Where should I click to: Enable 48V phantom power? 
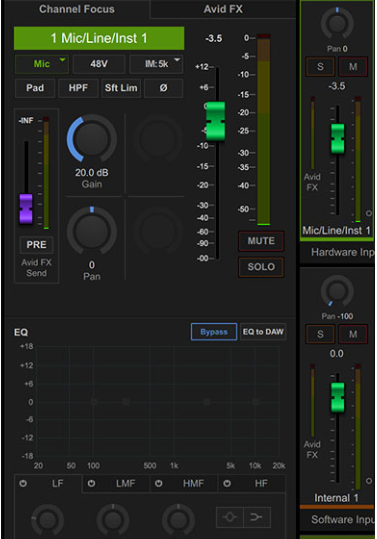click(99, 64)
